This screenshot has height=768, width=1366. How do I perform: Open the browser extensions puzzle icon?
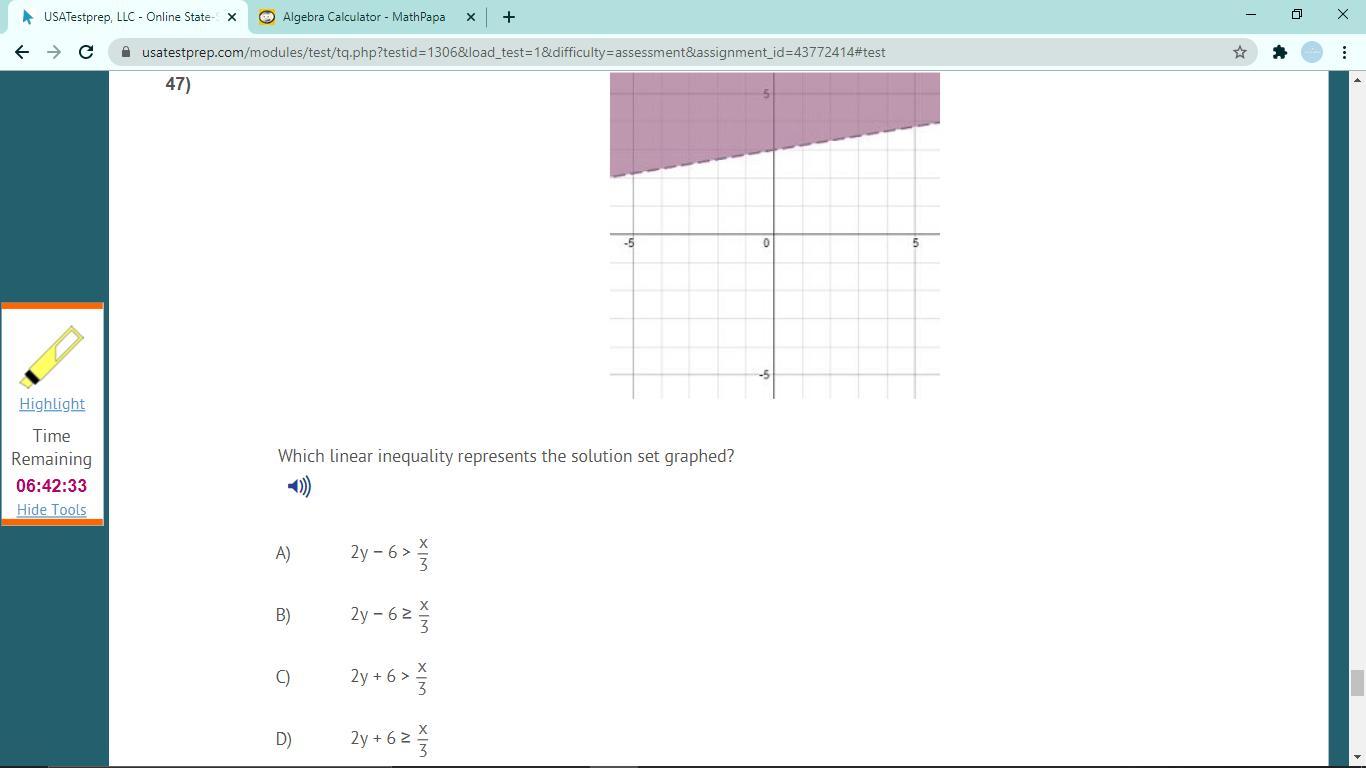[1279, 52]
